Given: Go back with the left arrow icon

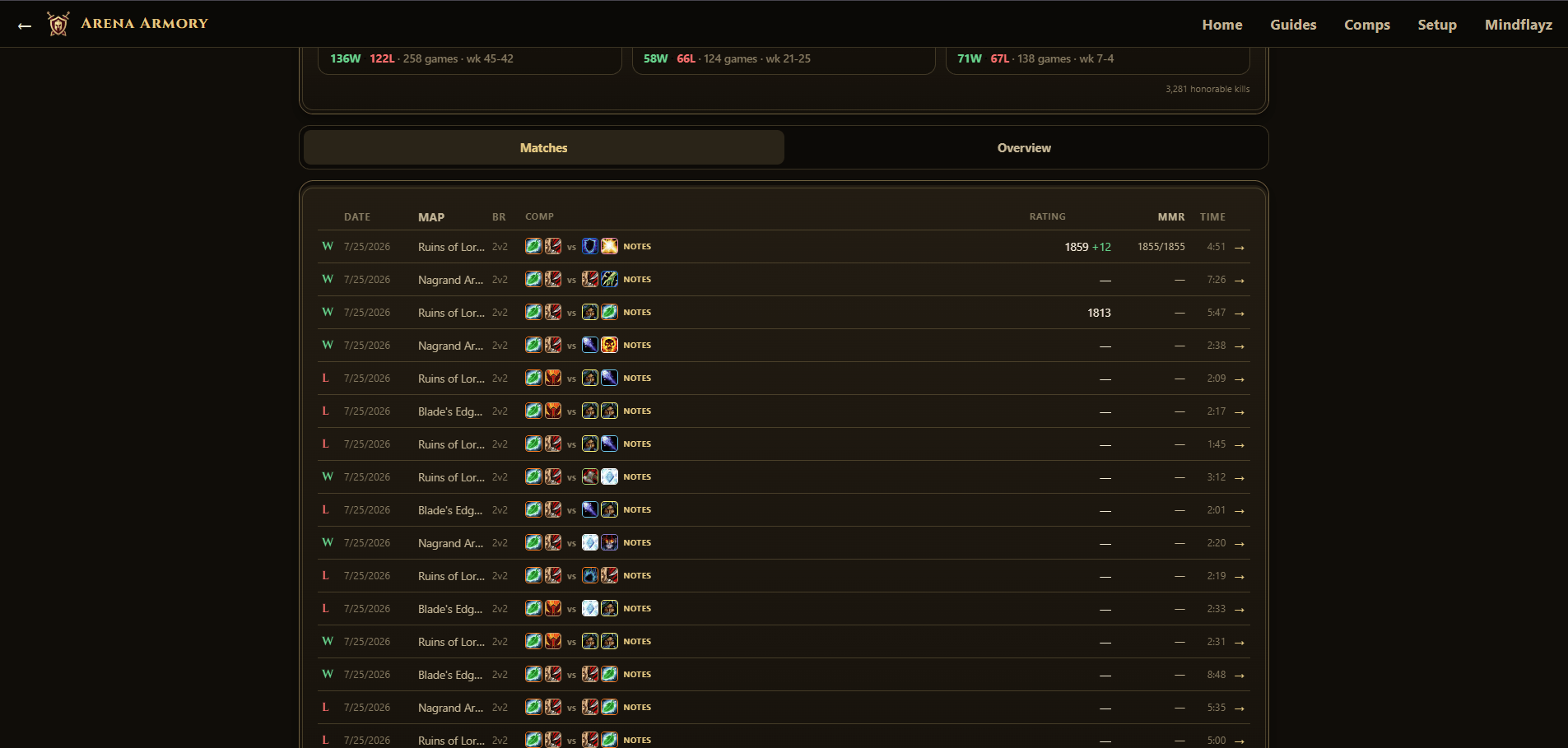Looking at the screenshot, I should click(25, 26).
